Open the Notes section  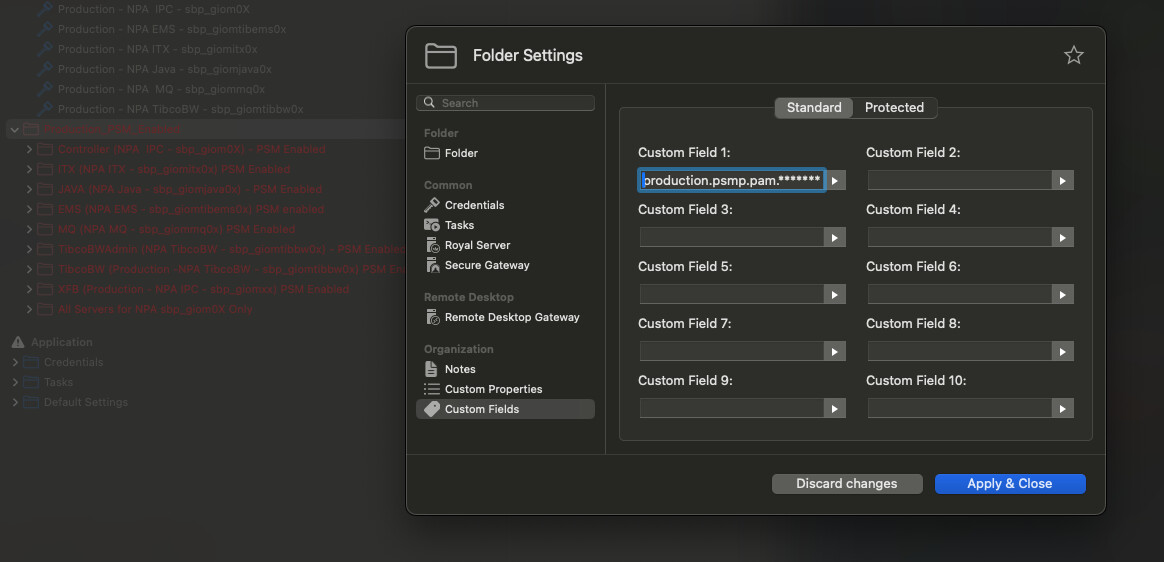pos(459,369)
